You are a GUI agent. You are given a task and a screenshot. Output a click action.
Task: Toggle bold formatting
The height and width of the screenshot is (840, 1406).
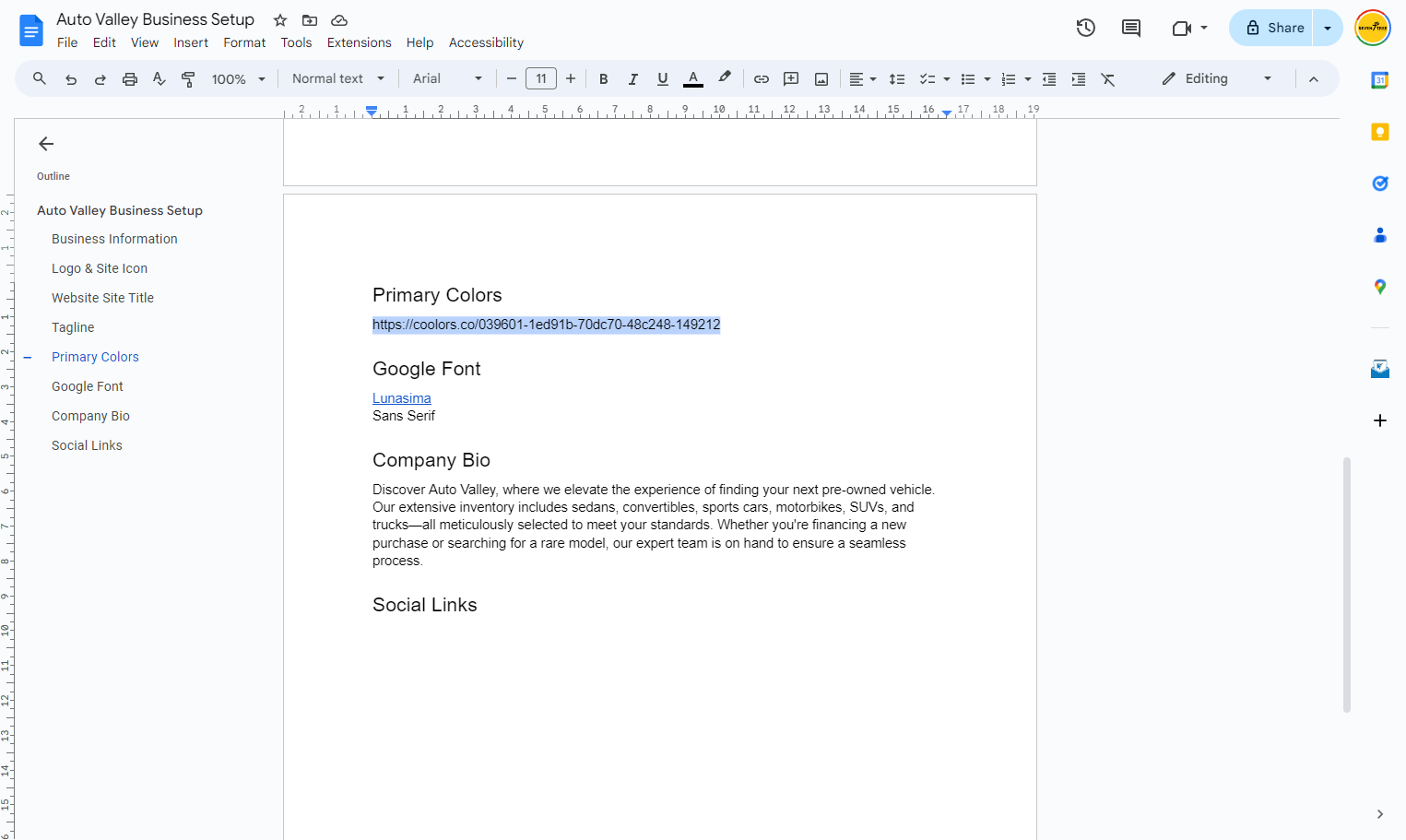pos(604,79)
